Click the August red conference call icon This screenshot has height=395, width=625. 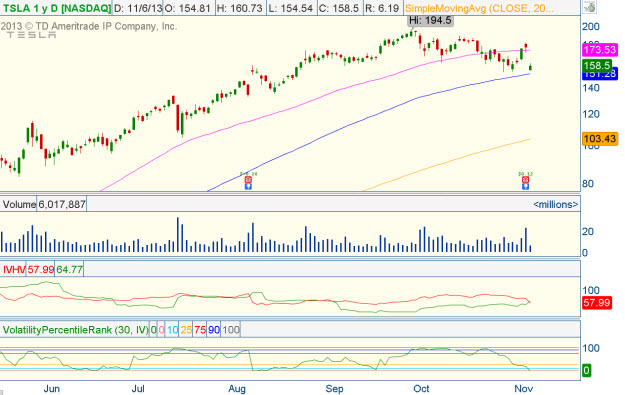pos(248,180)
